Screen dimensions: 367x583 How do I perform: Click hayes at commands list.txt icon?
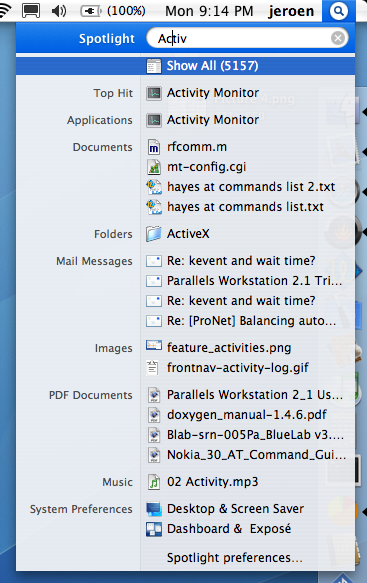tap(154, 207)
